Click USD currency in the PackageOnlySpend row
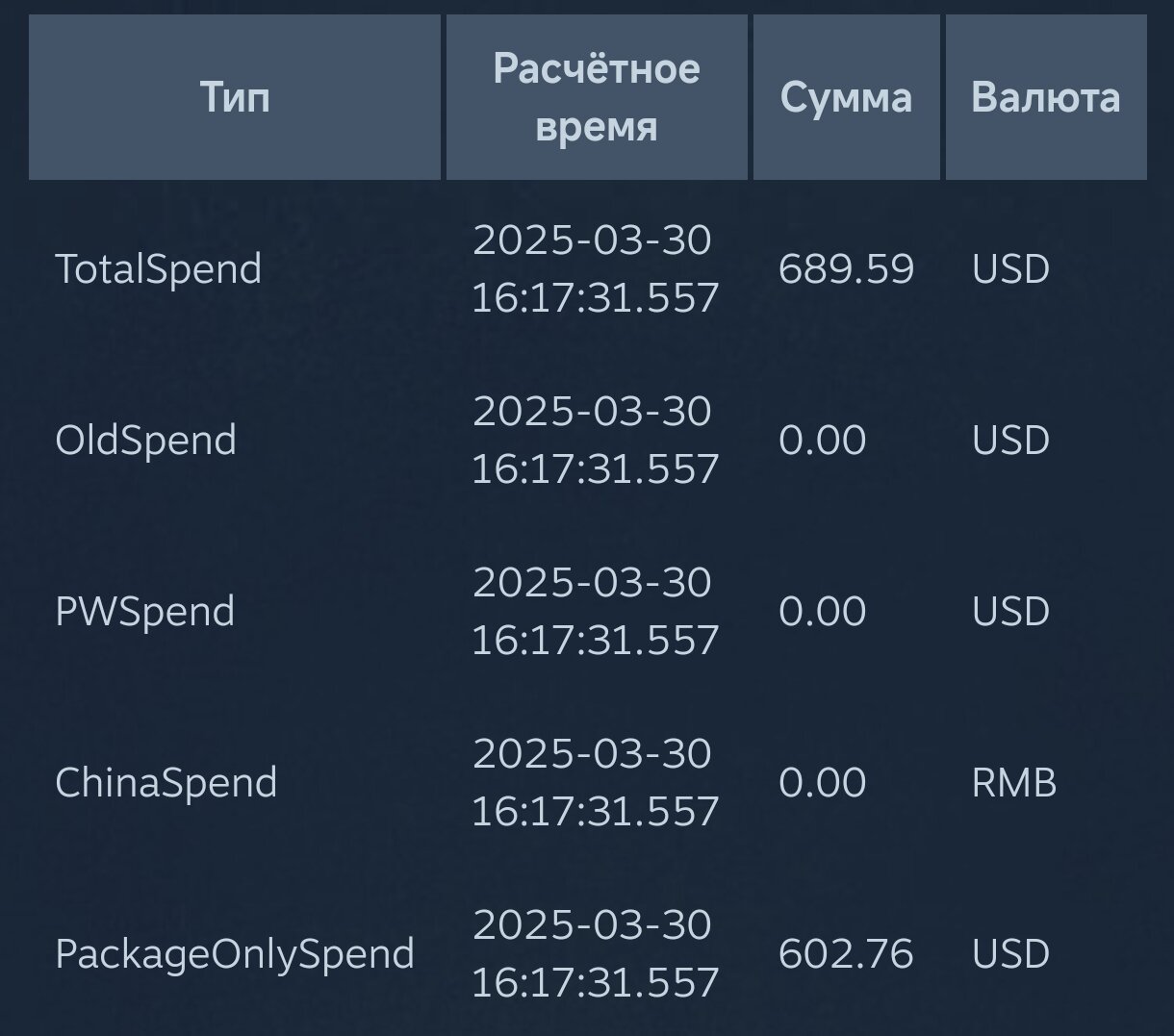Image resolution: width=1174 pixels, height=1036 pixels. click(x=1010, y=953)
